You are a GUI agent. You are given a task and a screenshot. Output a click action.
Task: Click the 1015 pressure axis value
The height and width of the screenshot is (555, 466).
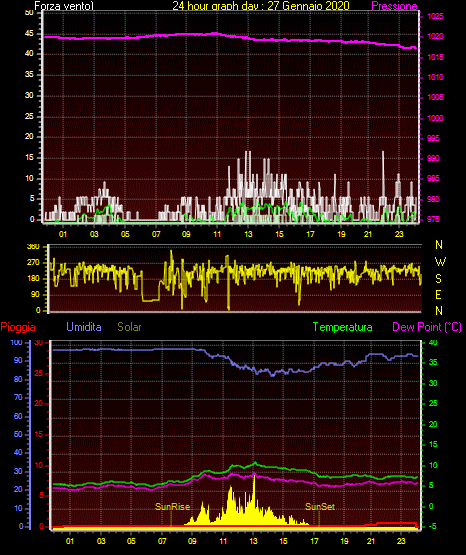click(435, 57)
